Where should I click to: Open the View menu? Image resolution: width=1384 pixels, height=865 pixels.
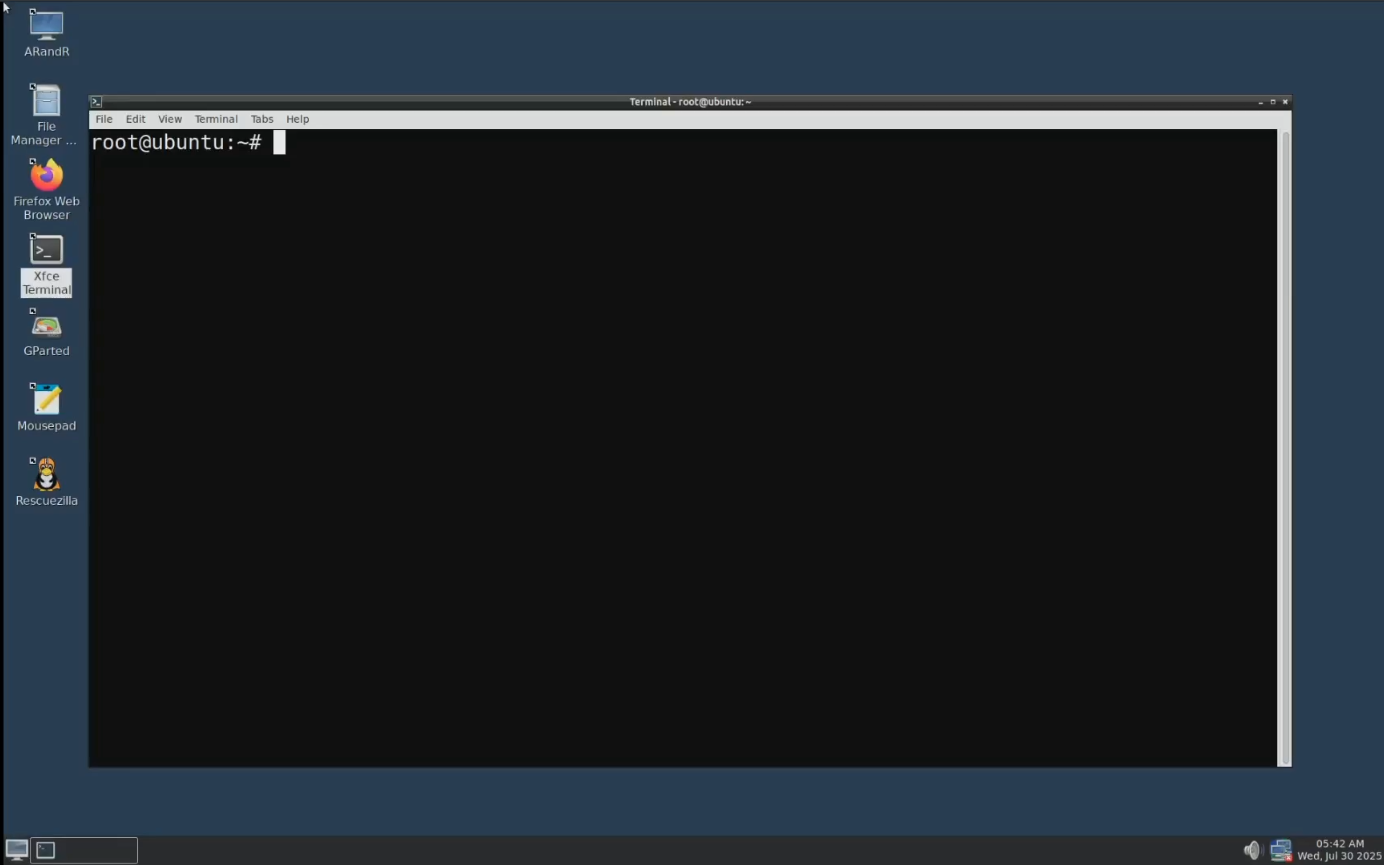170,119
